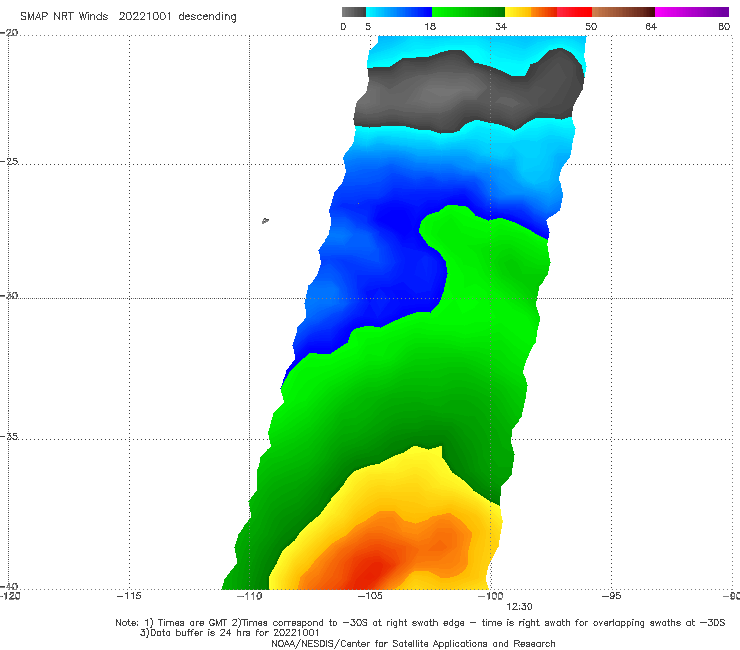This screenshot has height=650, width=740.
Task: Select the green segment of the color bar
Action: click(x=468, y=12)
